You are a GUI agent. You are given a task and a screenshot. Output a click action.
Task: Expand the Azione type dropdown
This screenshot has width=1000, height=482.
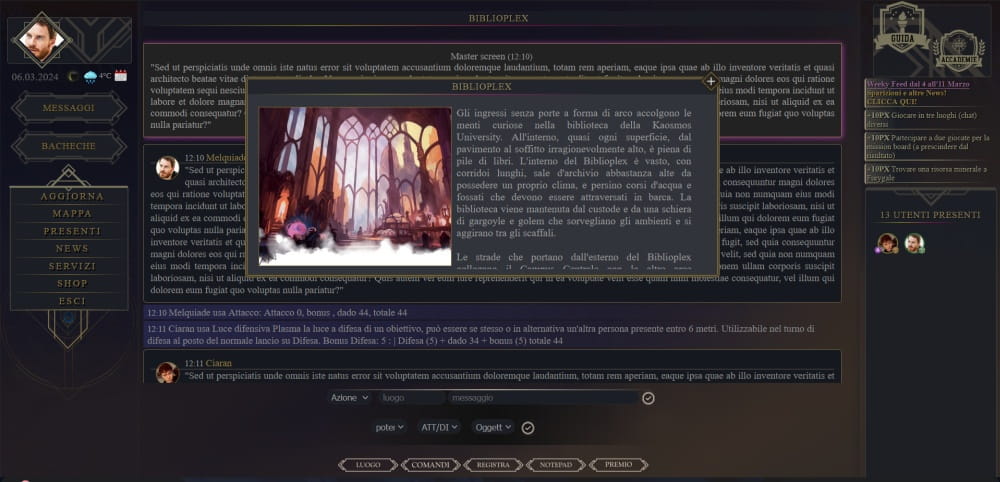coord(349,398)
